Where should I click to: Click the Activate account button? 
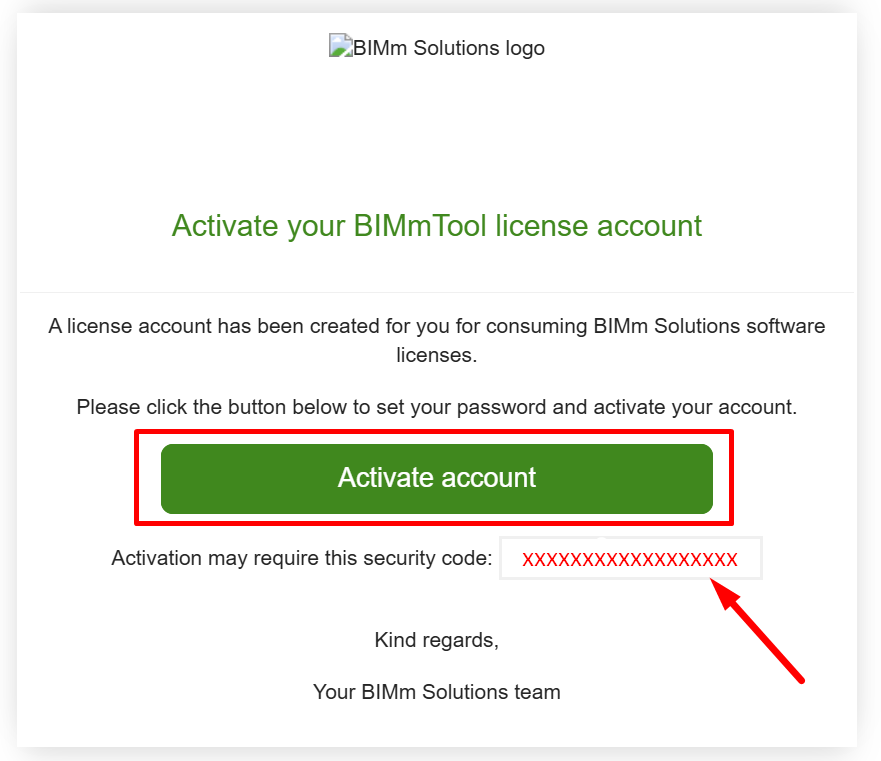click(x=437, y=478)
